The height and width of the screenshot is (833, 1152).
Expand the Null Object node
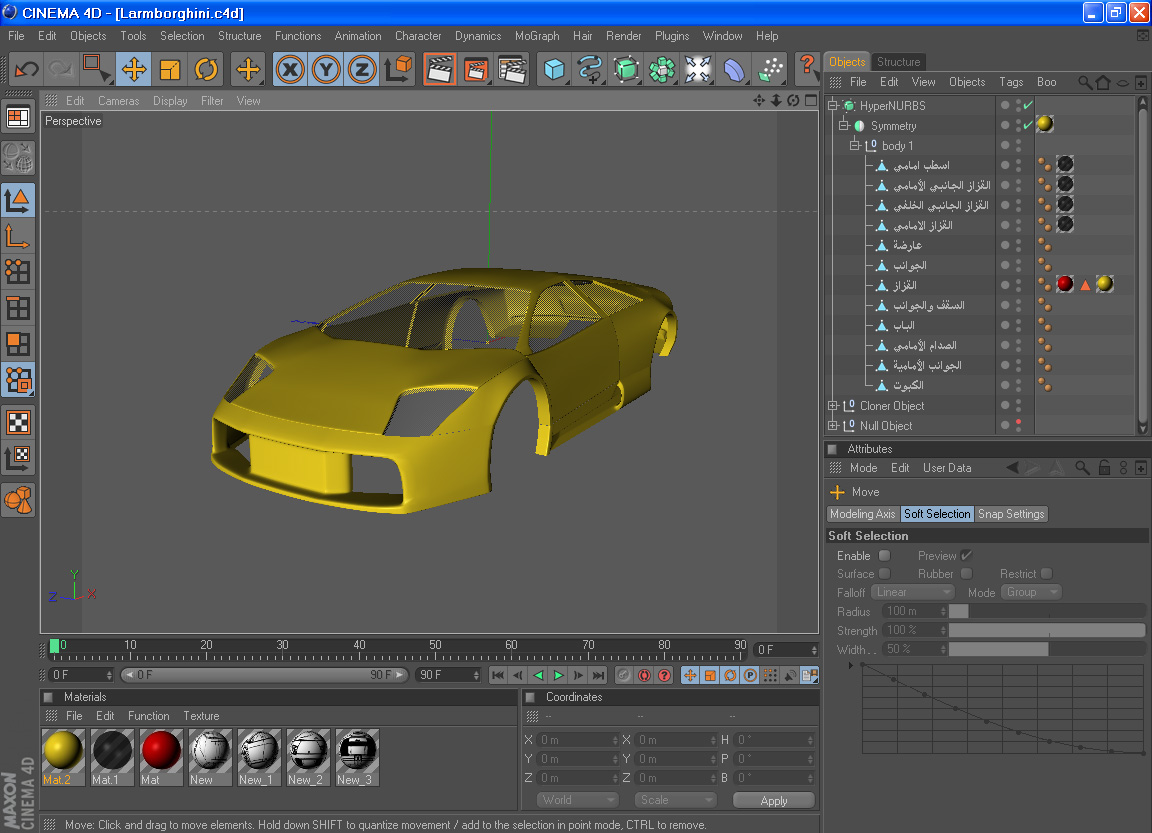(x=833, y=425)
